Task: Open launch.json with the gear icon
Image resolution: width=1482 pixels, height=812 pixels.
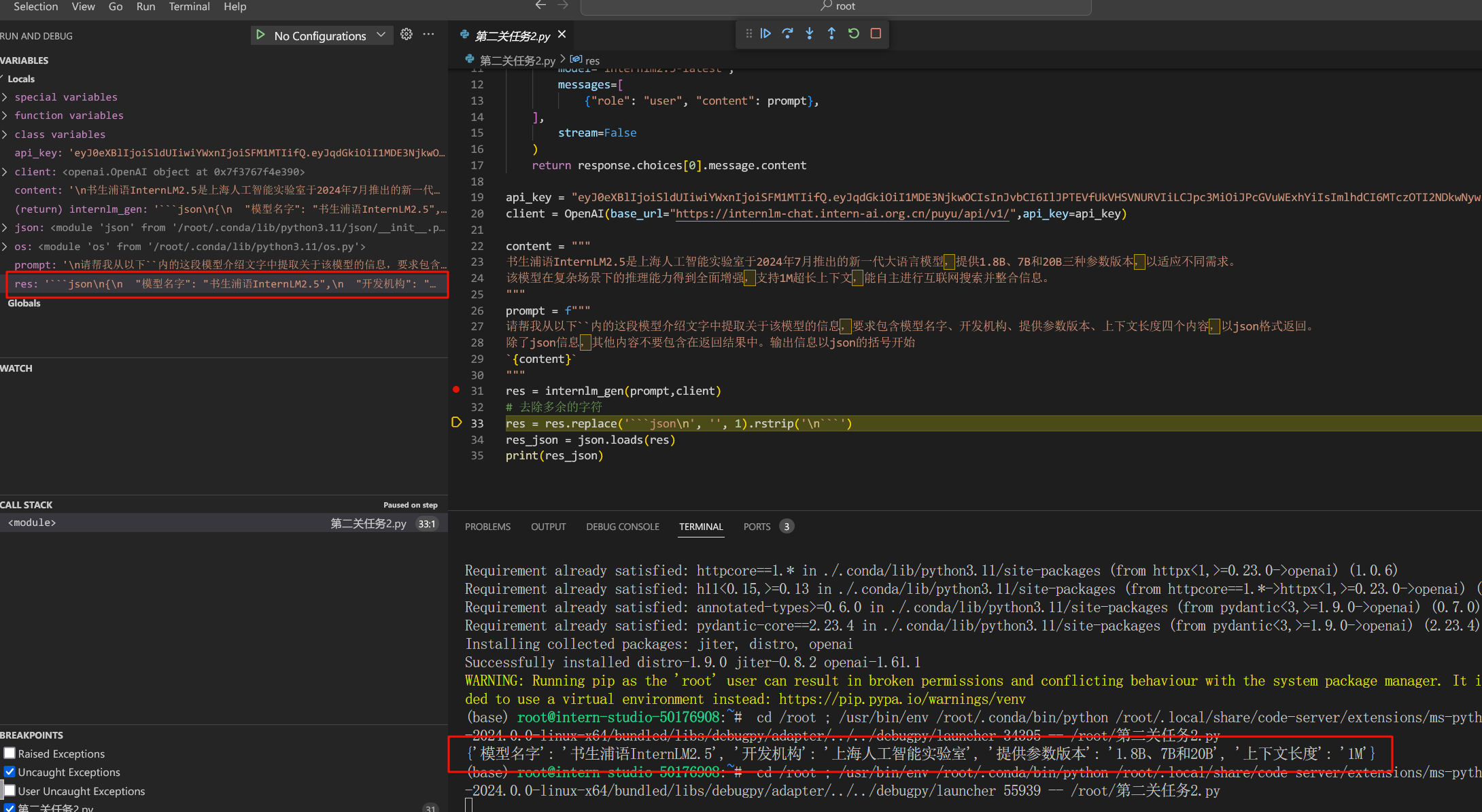Action: (x=407, y=35)
